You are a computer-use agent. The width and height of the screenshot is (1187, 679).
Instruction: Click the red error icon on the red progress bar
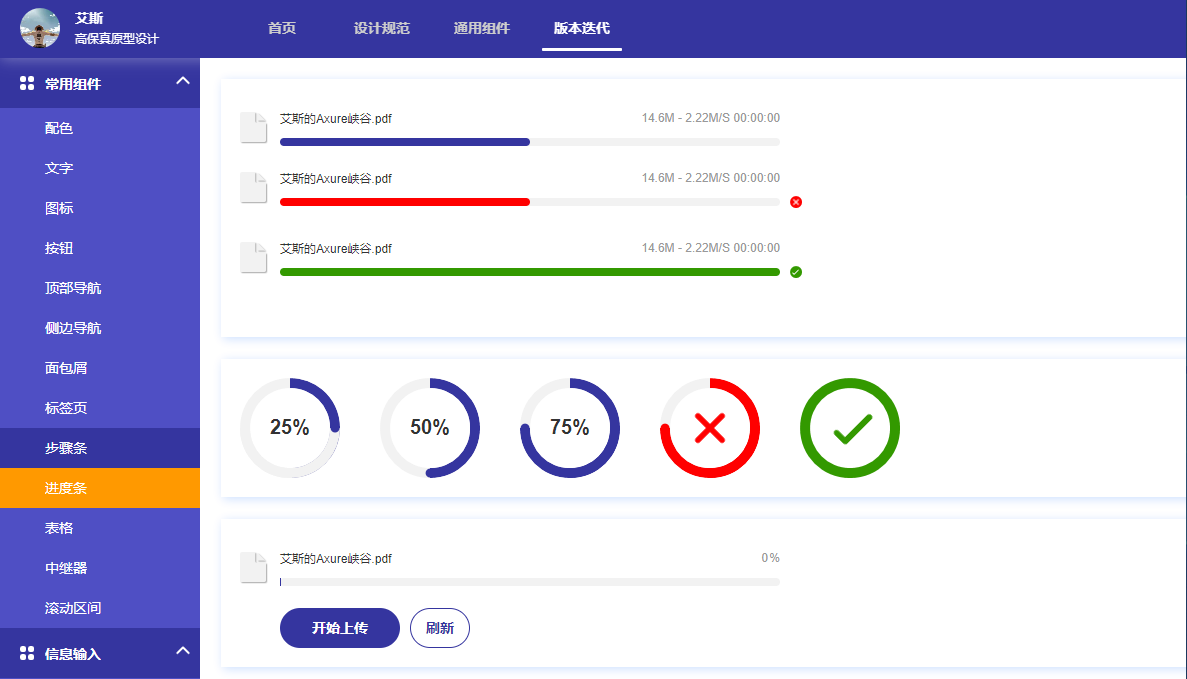pyautogui.click(x=796, y=202)
